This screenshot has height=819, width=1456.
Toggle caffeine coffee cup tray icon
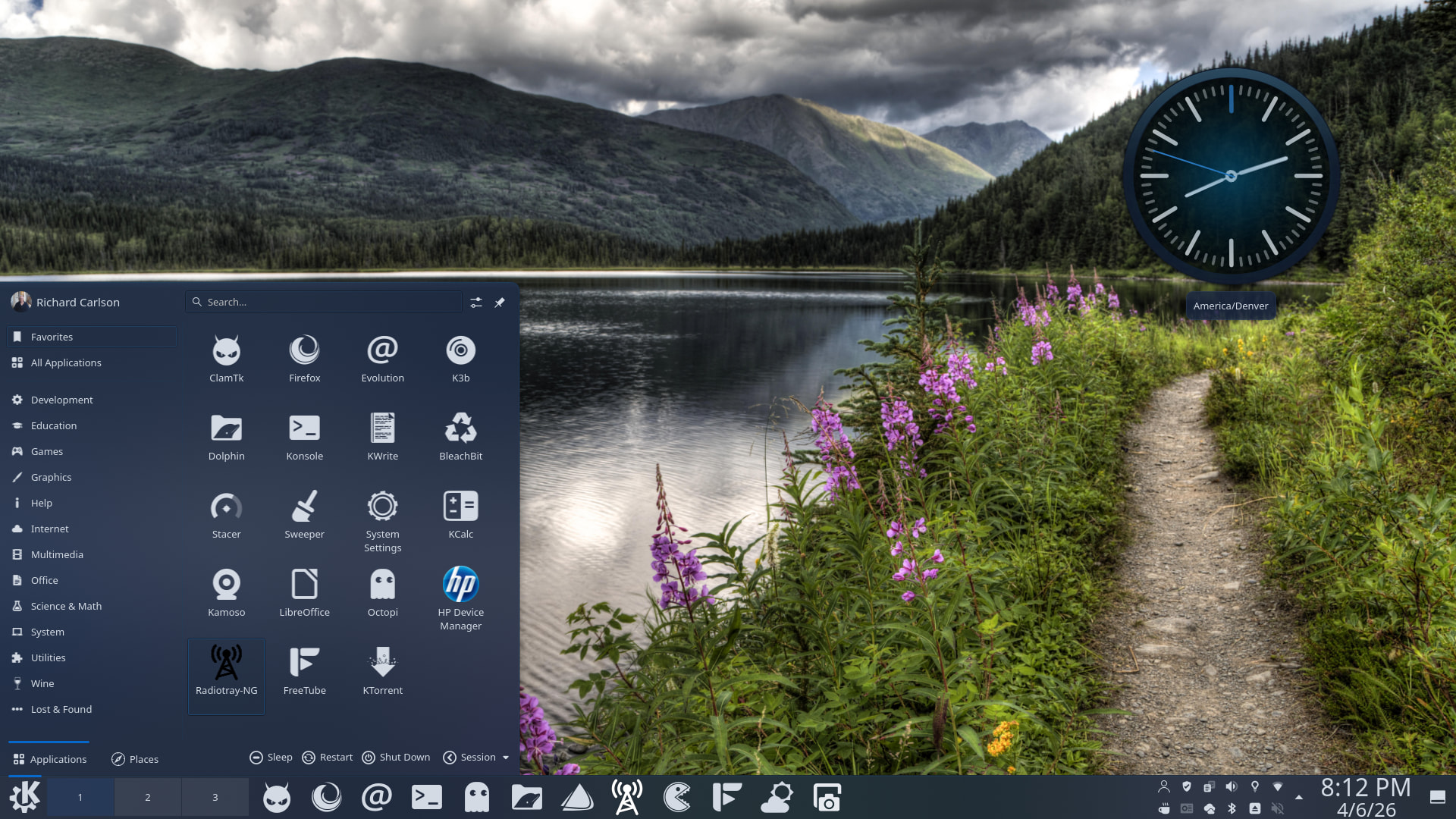point(1164,808)
